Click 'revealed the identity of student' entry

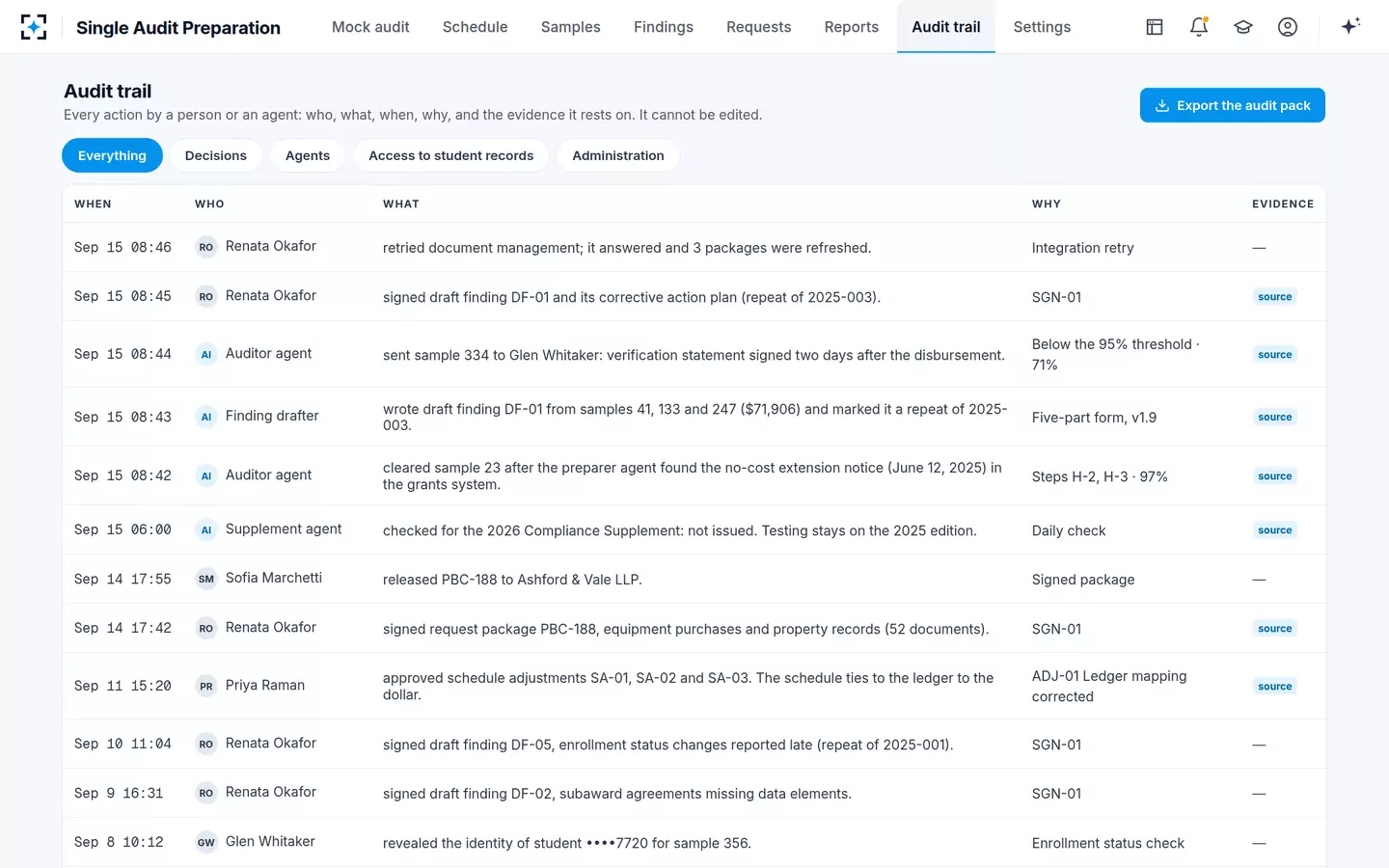point(567,843)
